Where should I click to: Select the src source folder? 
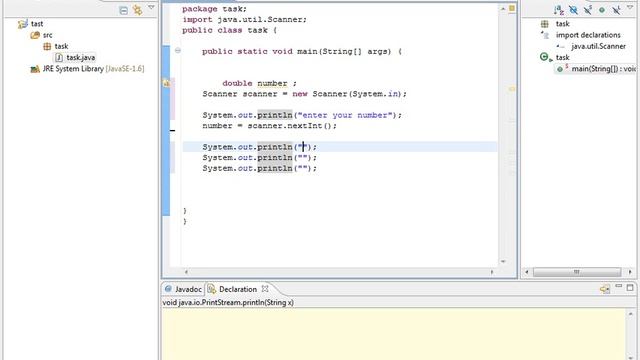pos(47,35)
